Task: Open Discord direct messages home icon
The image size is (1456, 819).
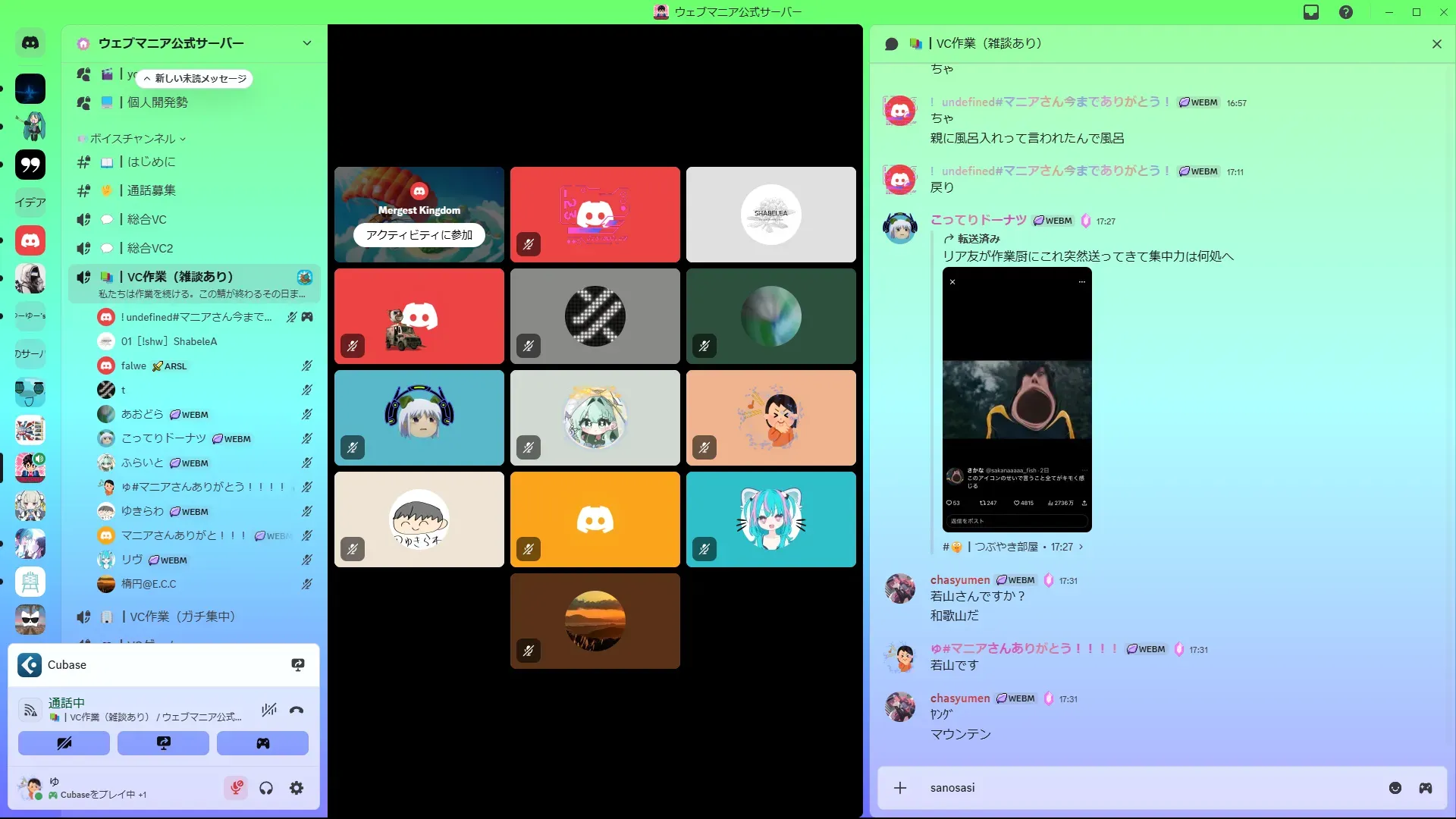Action: click(x=30, y=43)
